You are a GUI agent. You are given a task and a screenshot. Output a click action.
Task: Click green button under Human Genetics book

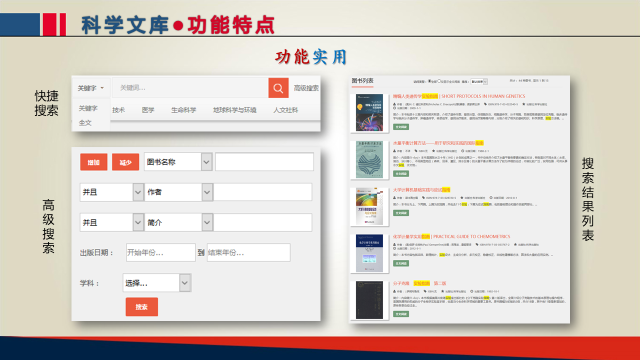401,127
